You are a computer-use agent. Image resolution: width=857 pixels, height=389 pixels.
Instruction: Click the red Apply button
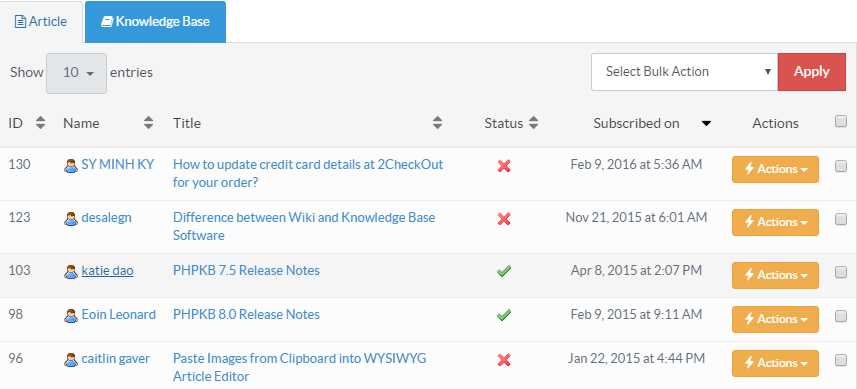coord(812,72)
